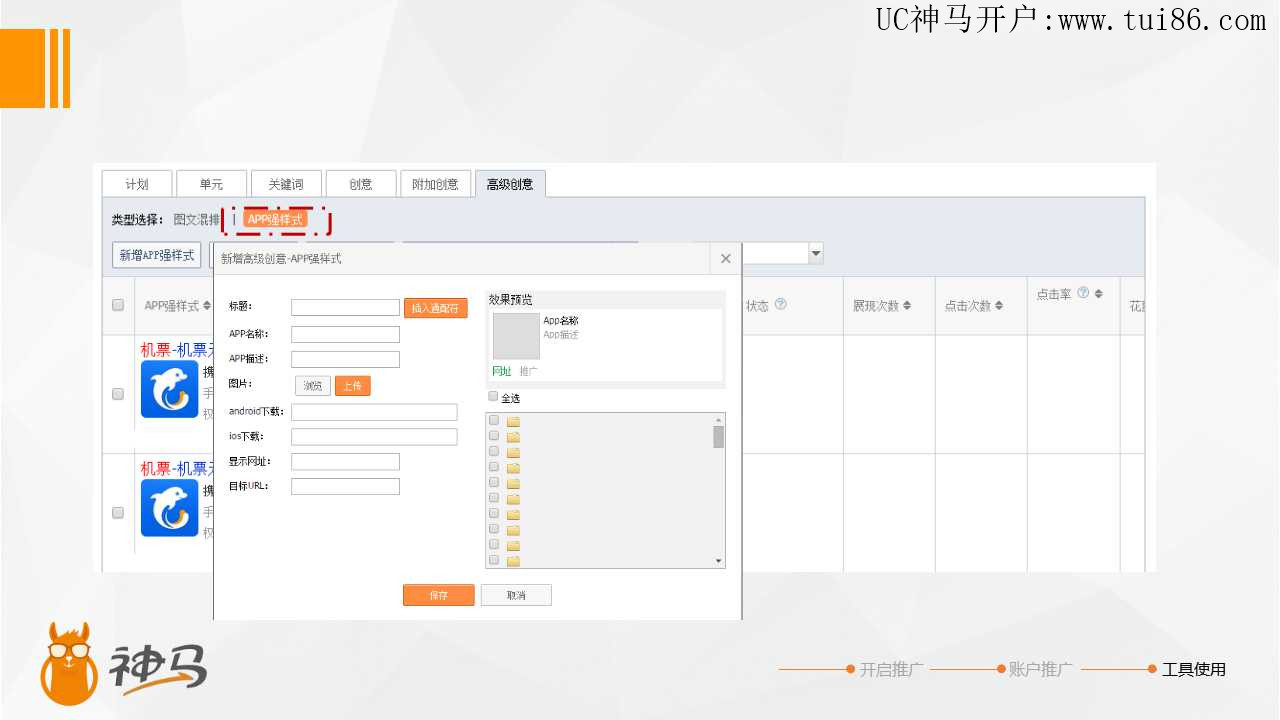Check the topmost folder checkbox in list

(494, 420)
